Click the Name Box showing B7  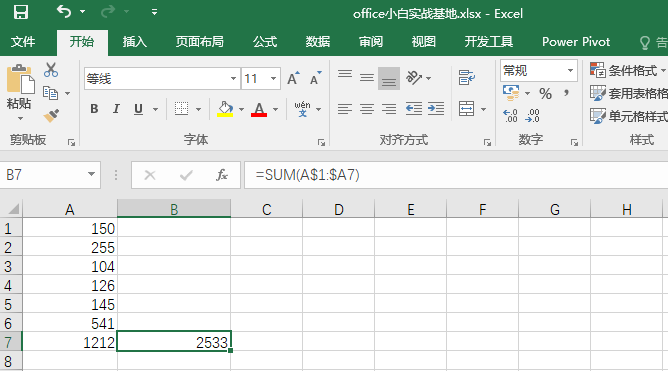click(x=50, y=175)
